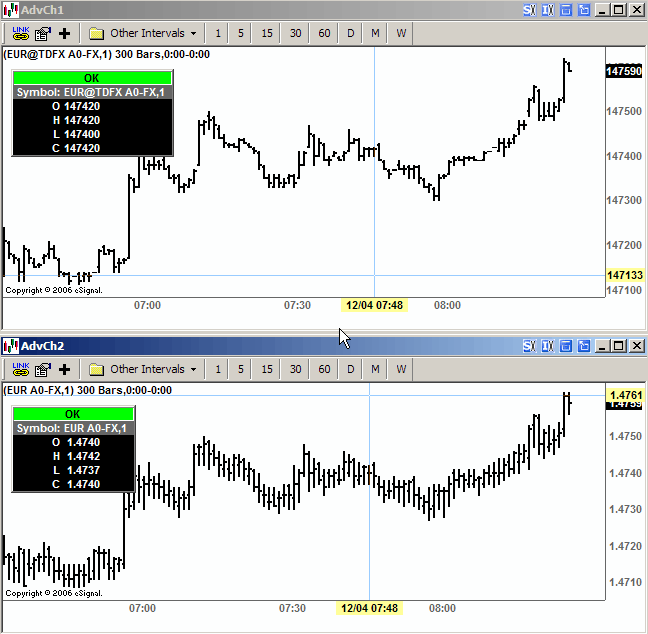Select the 60-minute interval in AdvCh2
648x634 pixels.
(x=324, y=369)
